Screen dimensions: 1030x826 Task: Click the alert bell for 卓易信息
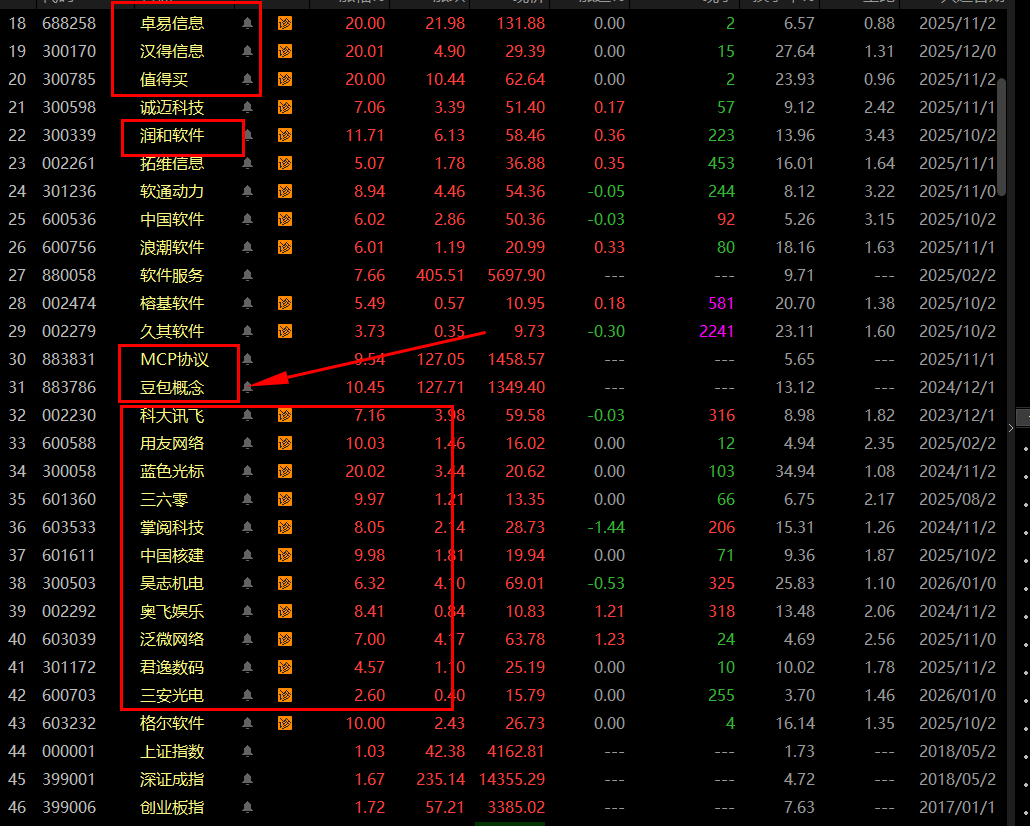(x=247, y=24)
